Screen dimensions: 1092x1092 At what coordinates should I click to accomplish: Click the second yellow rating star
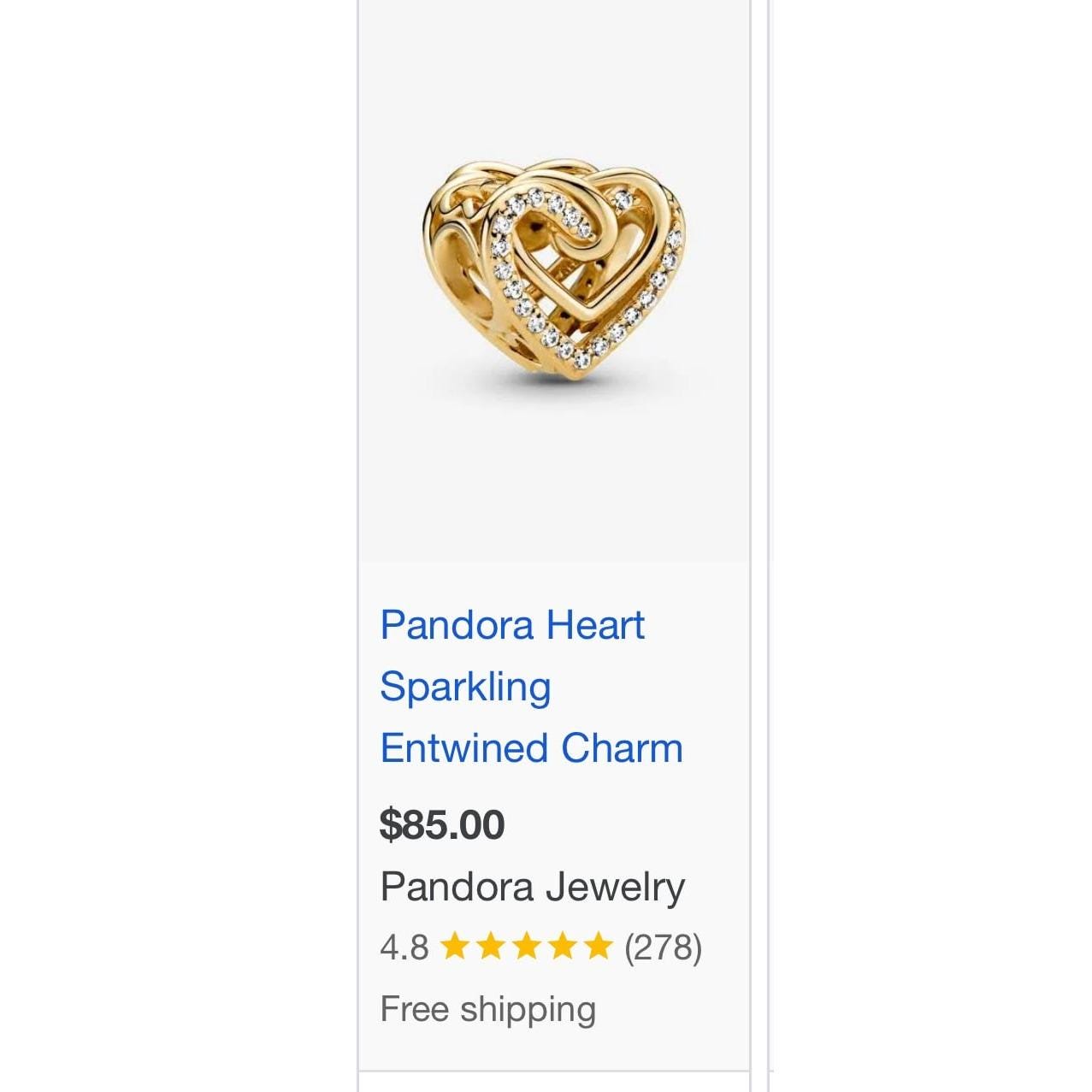[490, 947]
